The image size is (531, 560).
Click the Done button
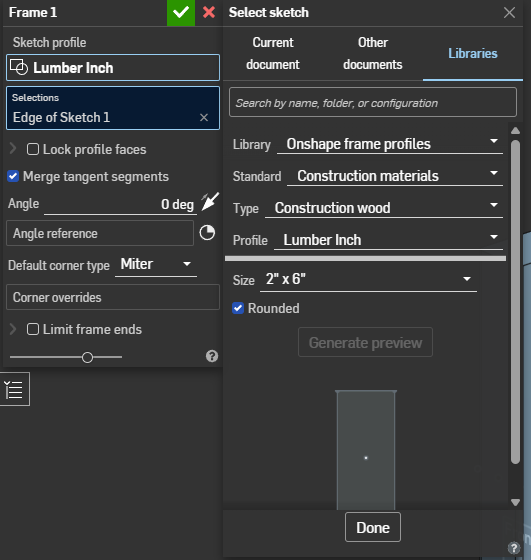pos(373,527)
